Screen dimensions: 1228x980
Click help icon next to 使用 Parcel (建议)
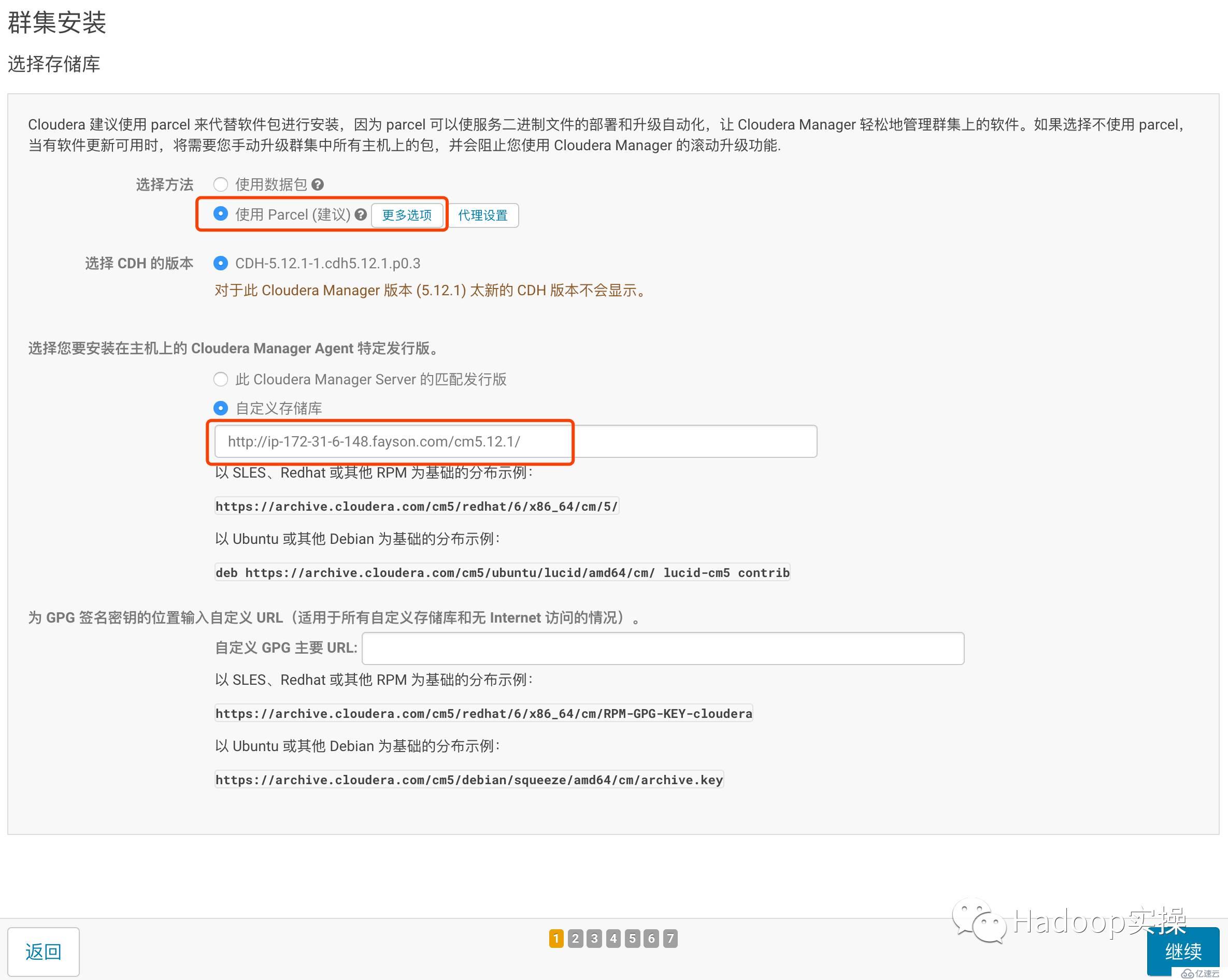pos(361,214)
